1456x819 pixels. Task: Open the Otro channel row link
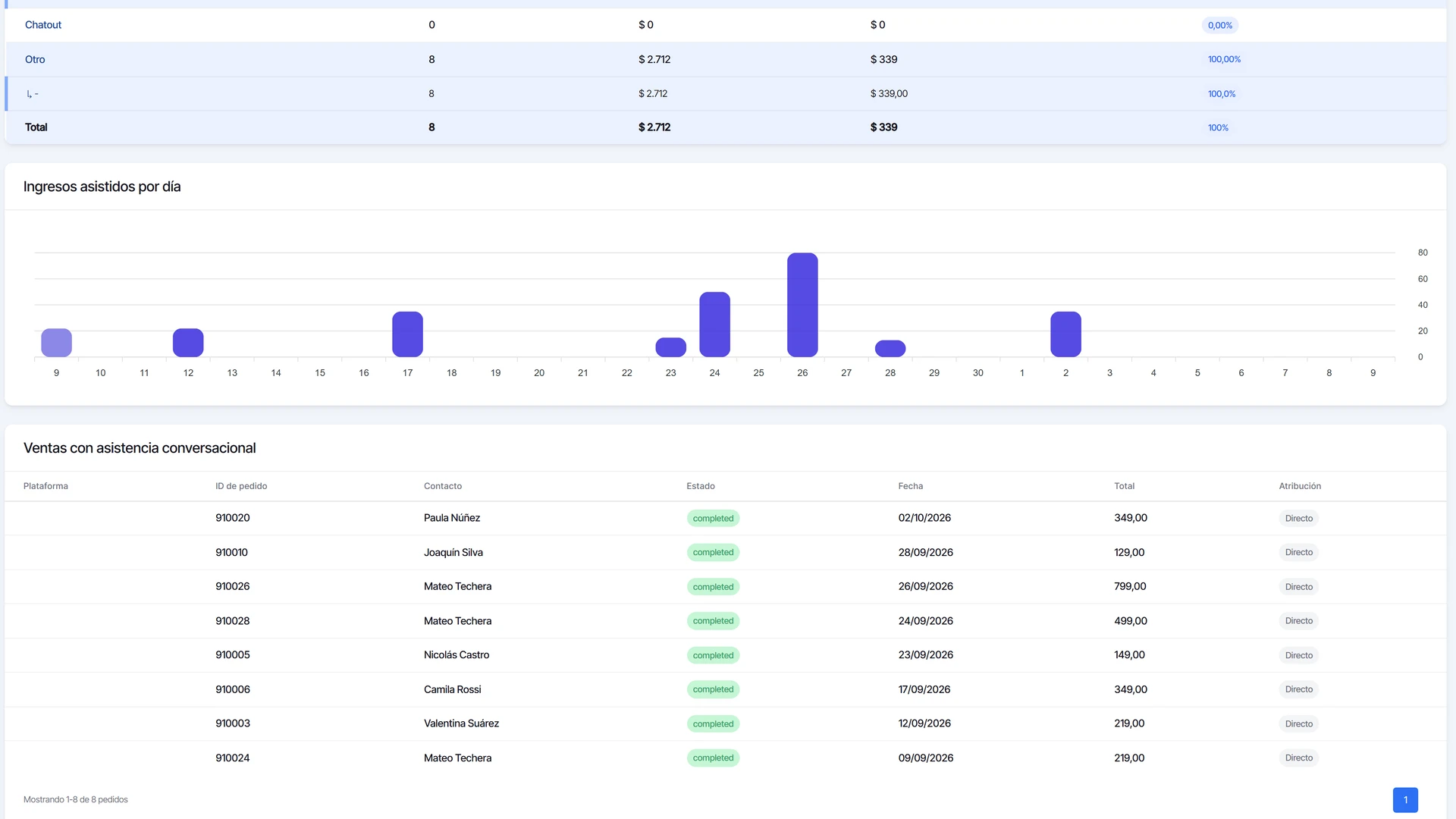click(x=35, y=59)
